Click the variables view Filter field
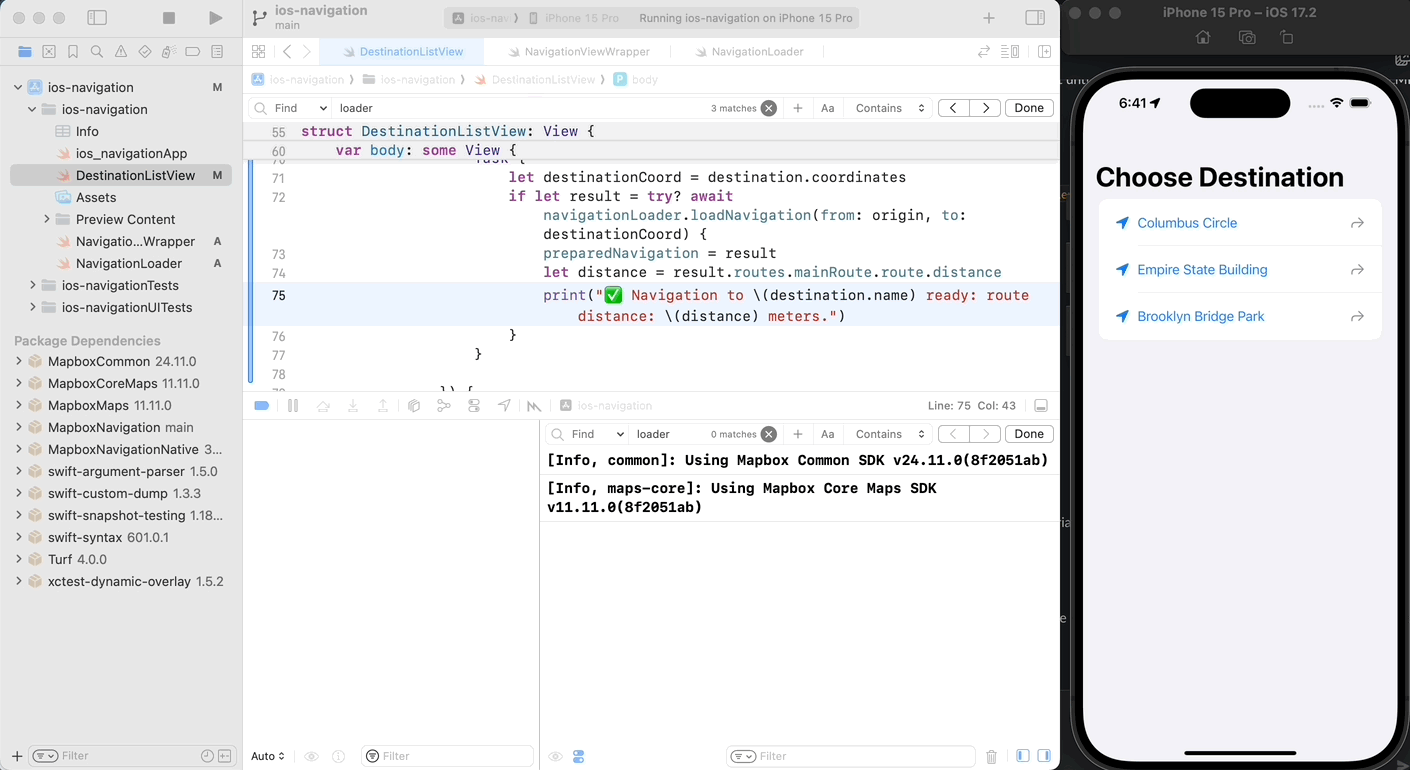The image size is (1410, 770). [x=447, y=757]
